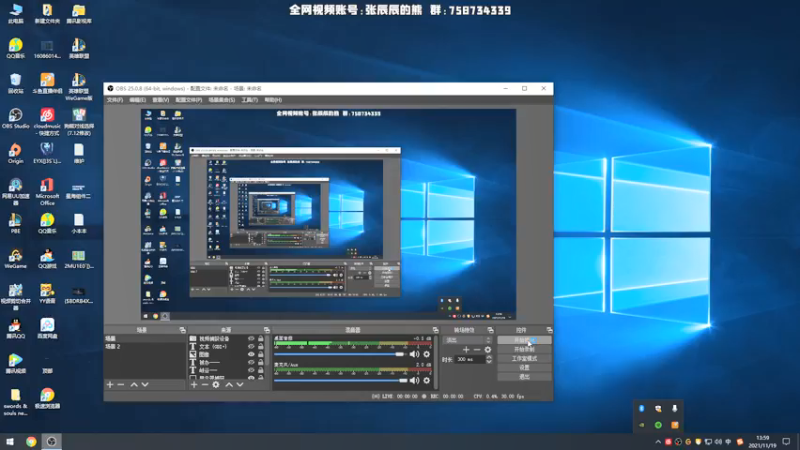This screenshot has height=450, width=800.
Task: Toggle the lock on the 图像 source
Action: click(261, 354)
